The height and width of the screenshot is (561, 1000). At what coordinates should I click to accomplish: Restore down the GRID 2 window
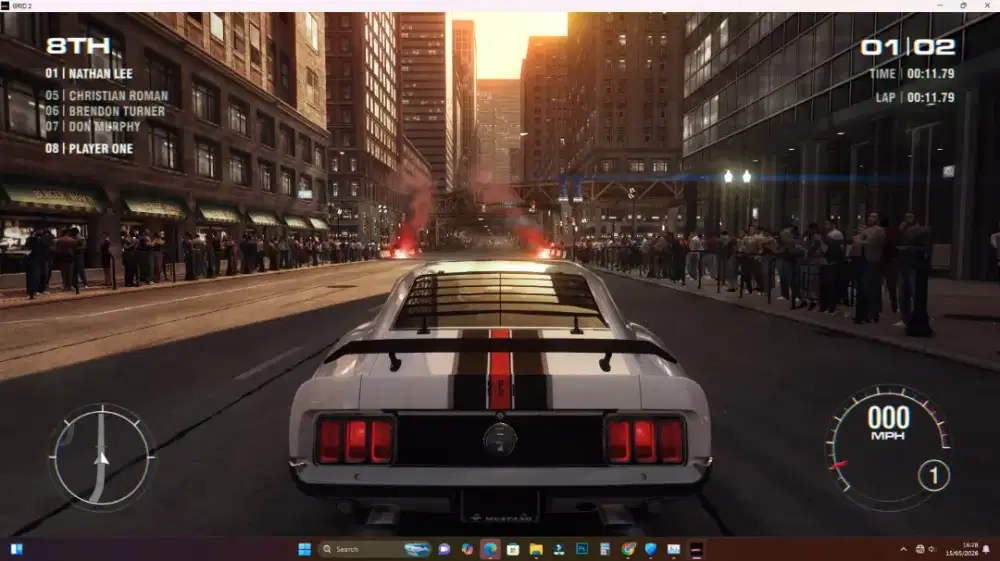(x=964, y=6)
